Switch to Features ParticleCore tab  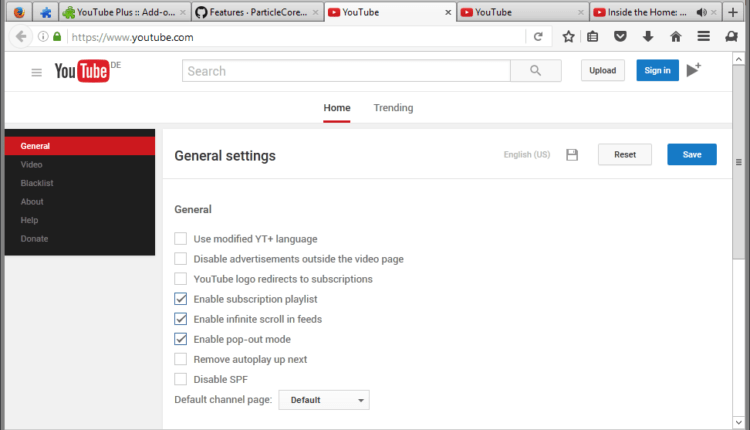(258, 12)
